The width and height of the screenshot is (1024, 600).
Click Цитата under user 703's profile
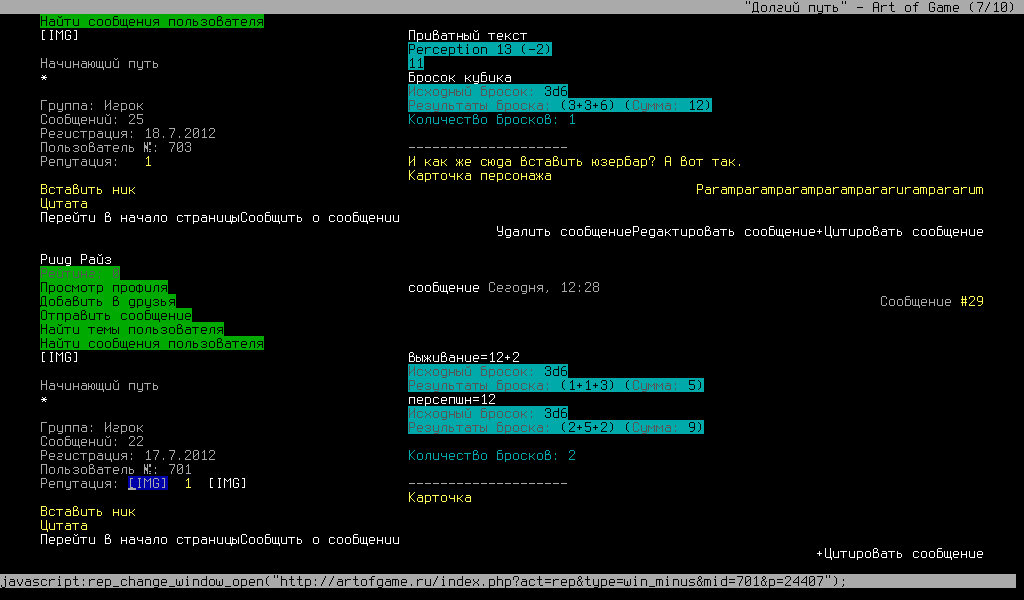[64, 204]
